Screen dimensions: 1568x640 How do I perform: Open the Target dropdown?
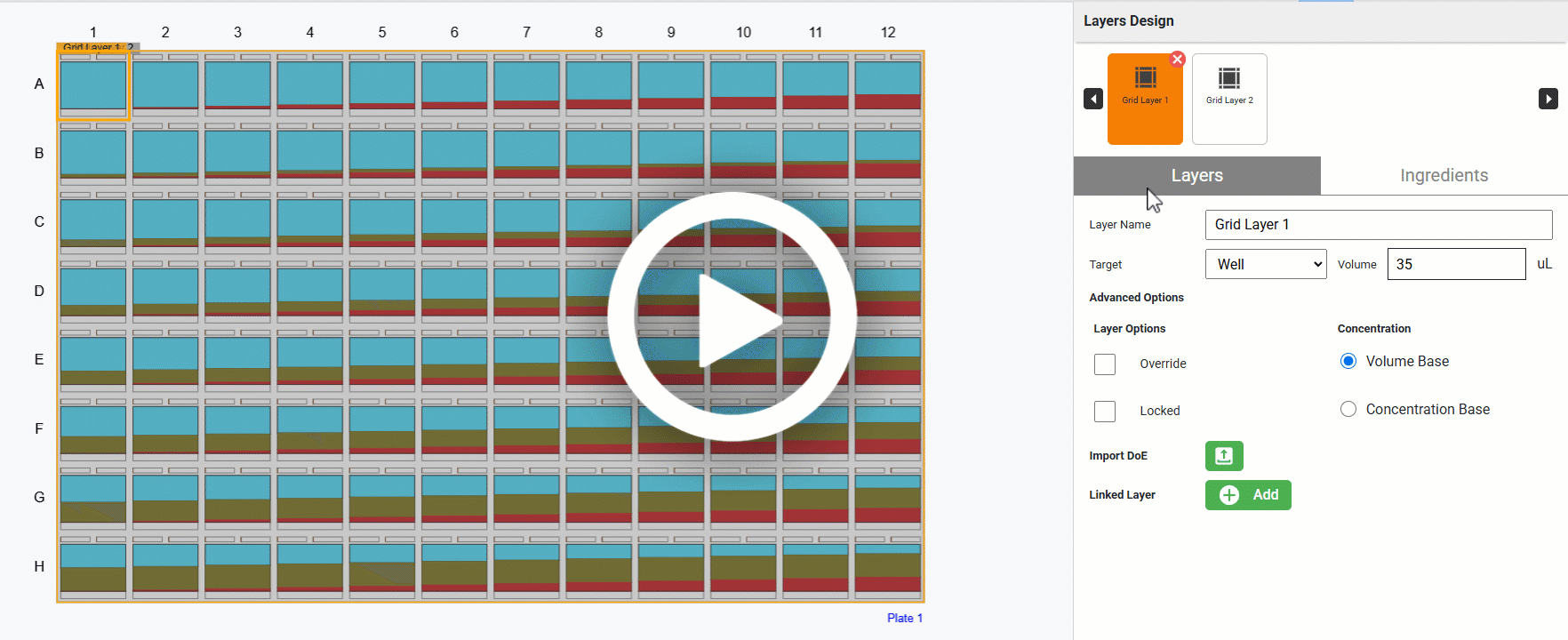(1266, 264)
